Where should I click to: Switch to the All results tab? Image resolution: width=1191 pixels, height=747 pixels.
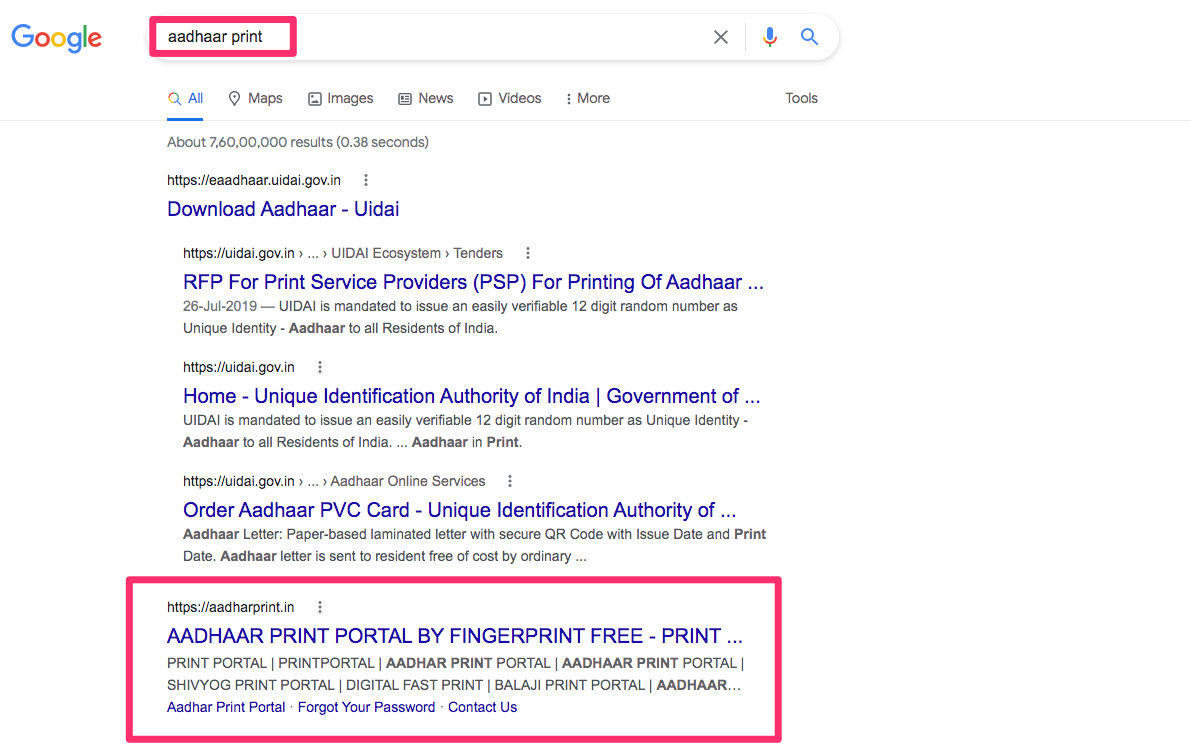[x=185, y=99]
